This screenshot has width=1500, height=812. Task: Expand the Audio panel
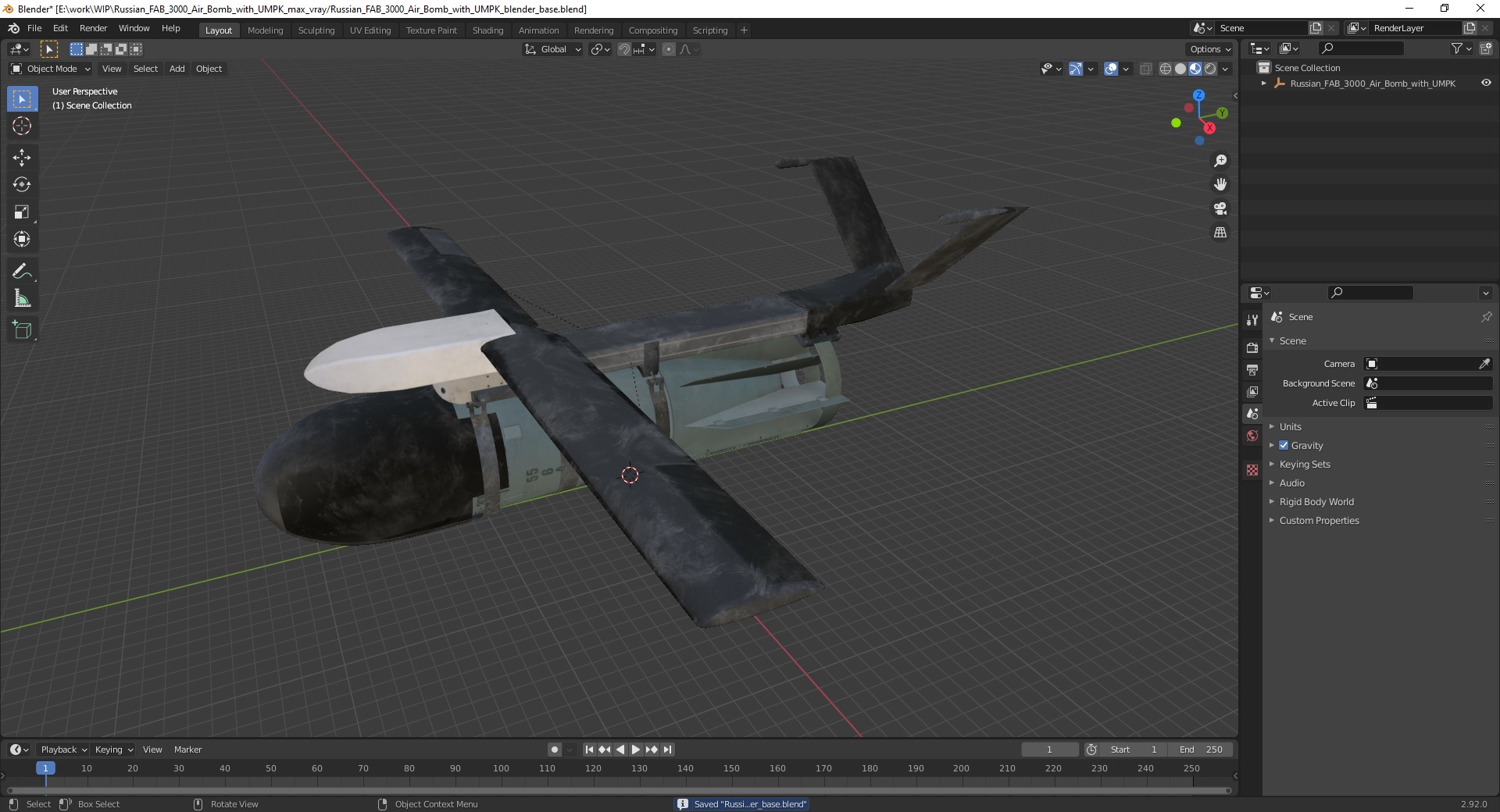1292,483
